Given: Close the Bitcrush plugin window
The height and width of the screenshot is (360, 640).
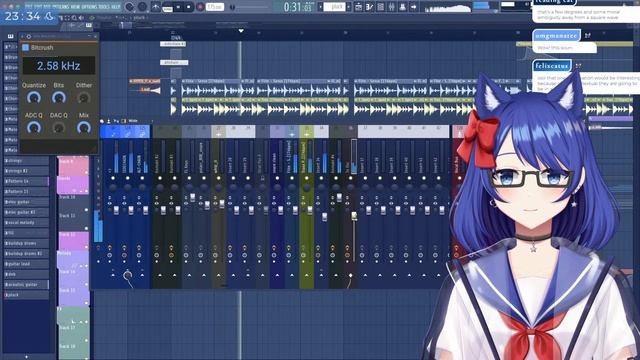Looking at the screenshot, I should (96, 36).
